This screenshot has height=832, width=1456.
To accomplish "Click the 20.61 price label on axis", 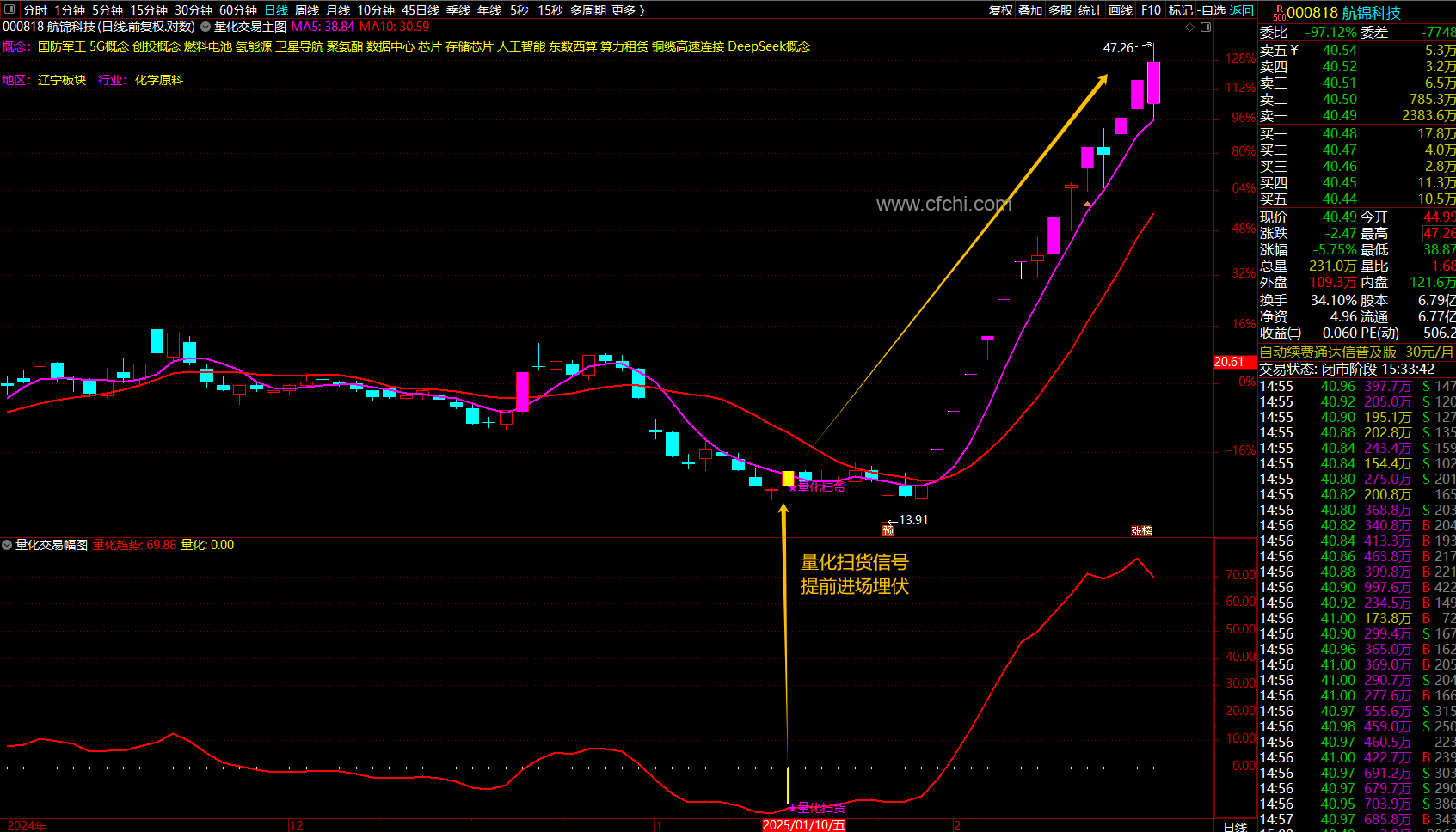I will pyautogui.click(x=1234, y=362).
